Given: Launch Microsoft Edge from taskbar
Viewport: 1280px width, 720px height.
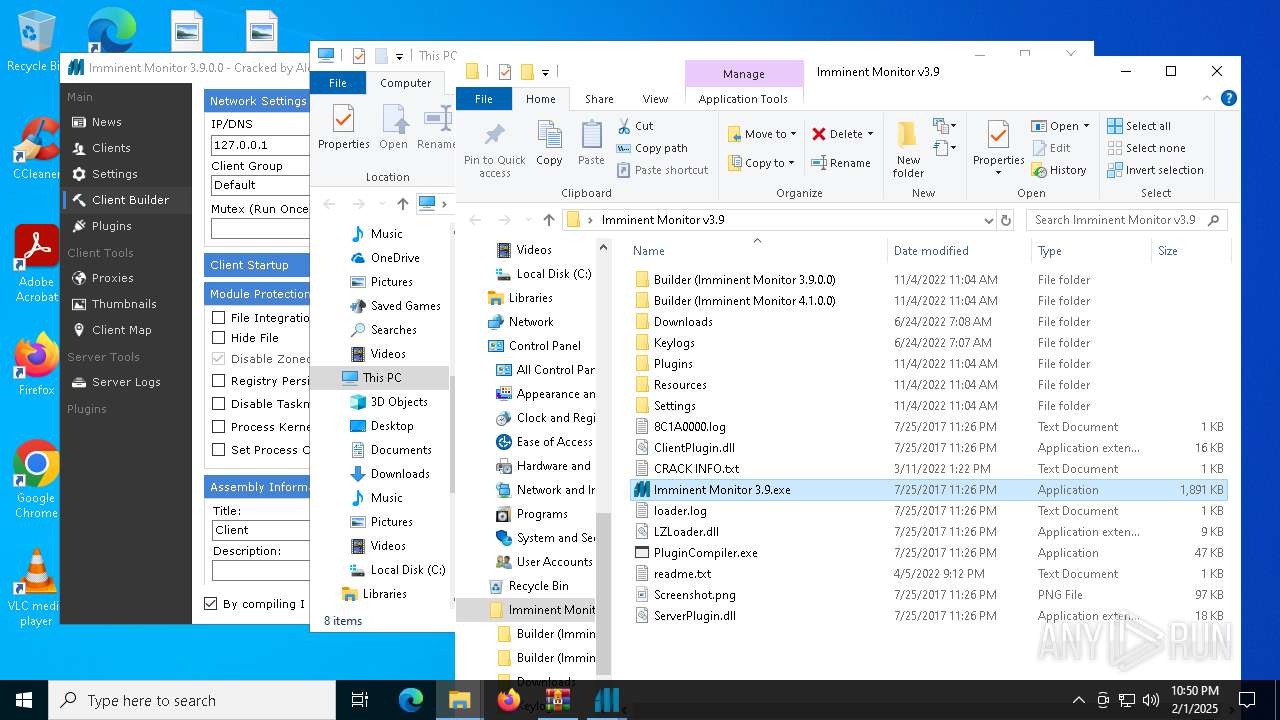Looking at the screenshot, I should pos(411,700).
